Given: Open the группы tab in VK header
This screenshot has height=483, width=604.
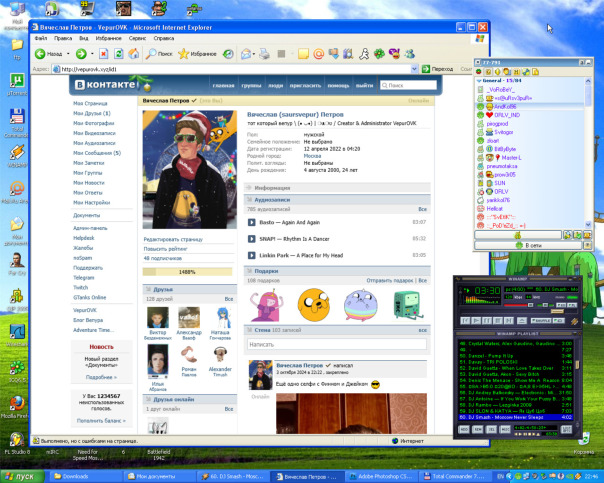Looking at the screenshot, I should (251, 86).
